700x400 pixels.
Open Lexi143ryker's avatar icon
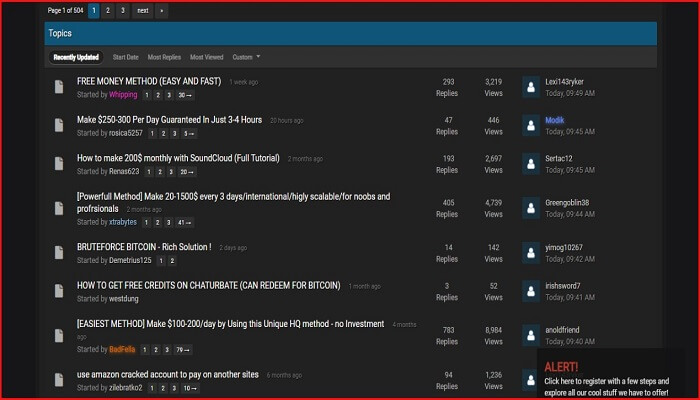coord(530,87)
